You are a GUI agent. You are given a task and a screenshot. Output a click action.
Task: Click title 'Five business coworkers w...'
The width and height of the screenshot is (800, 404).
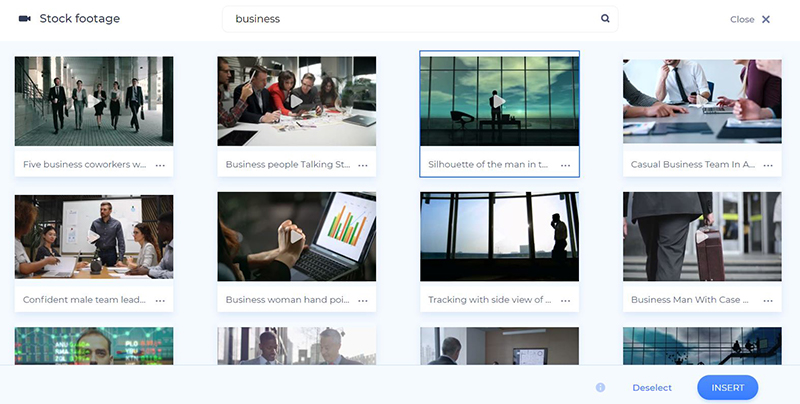click(84, 164)
